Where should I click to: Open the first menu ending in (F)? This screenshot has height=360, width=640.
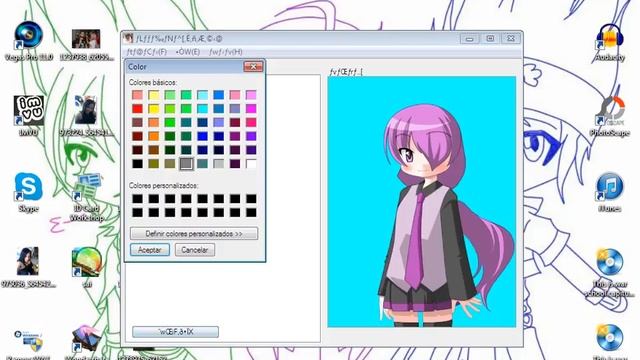(x=147, y=52)
